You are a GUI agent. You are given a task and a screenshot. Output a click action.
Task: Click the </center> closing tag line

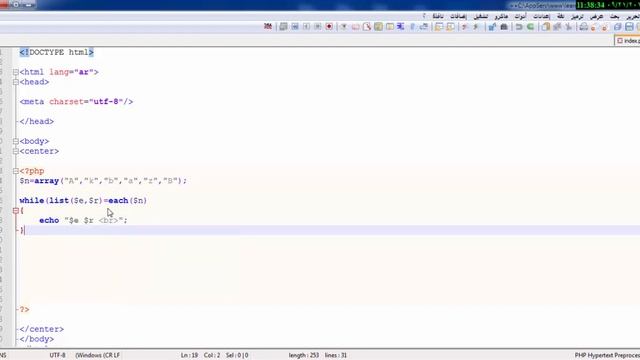(x=42, y=329)
